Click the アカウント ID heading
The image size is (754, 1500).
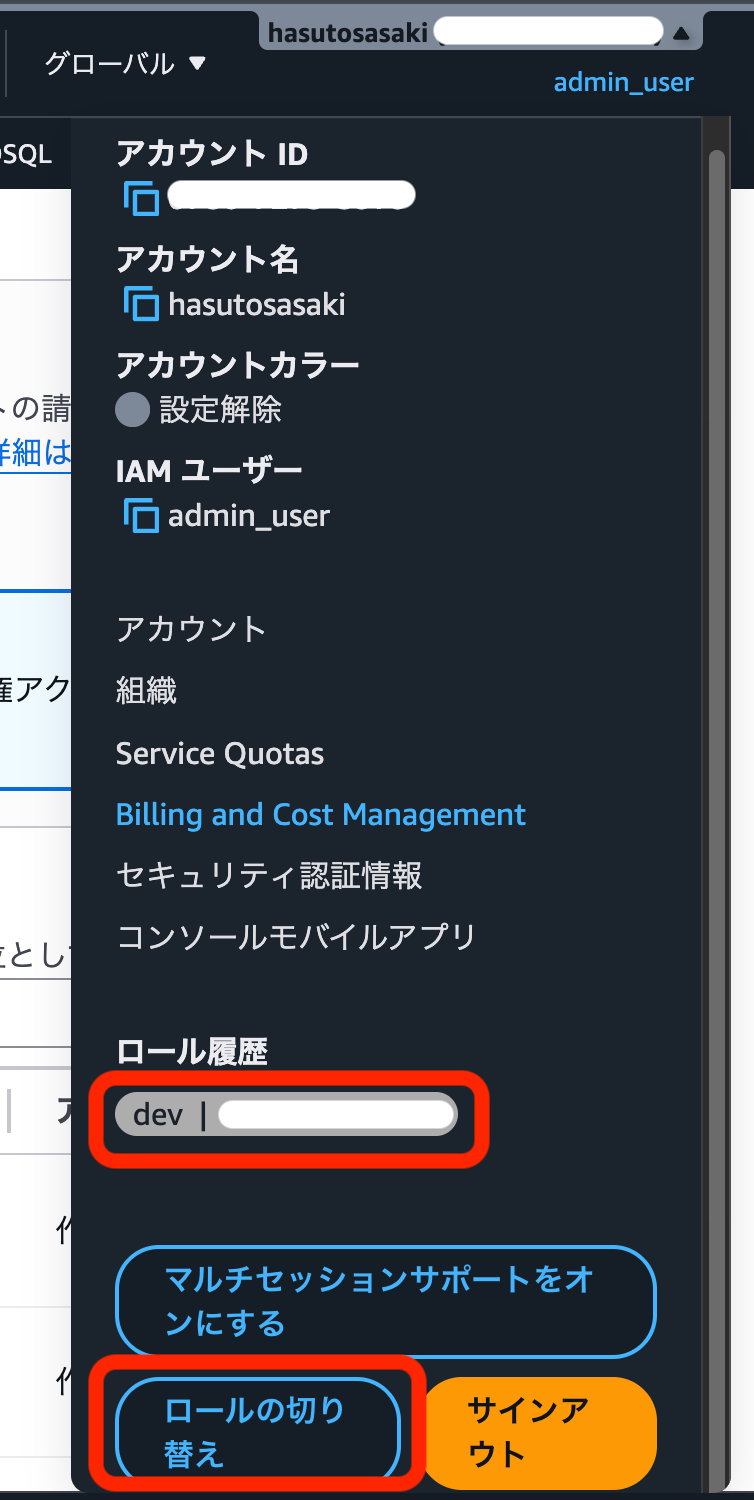(x=212, y=154)
